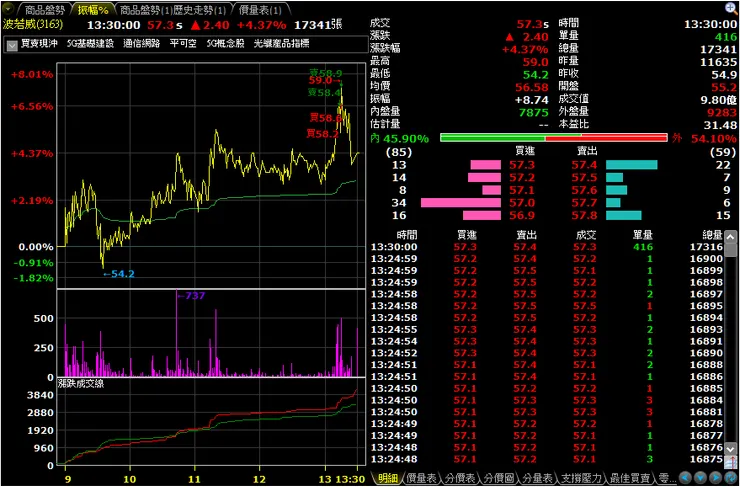Click the blue refresh icon at bottom right

point(731,478)
